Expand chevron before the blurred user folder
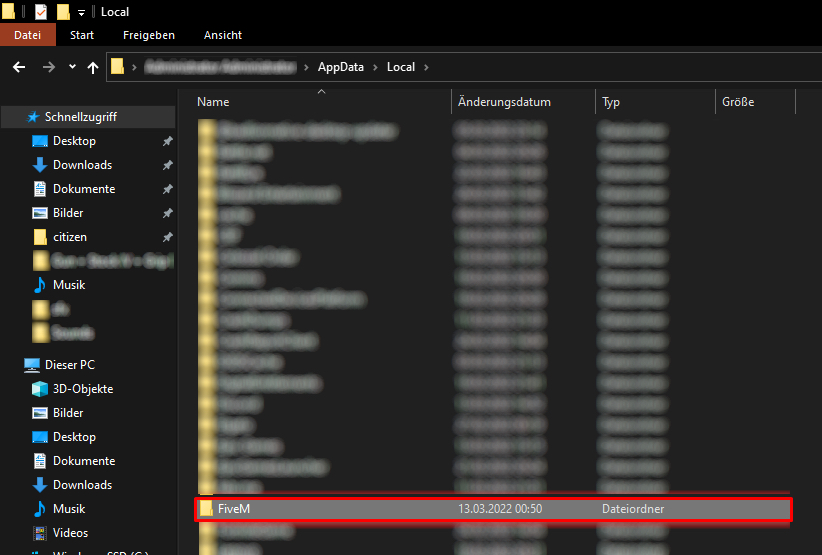Viewport: 822px width, 555px height. coord(134,67)
